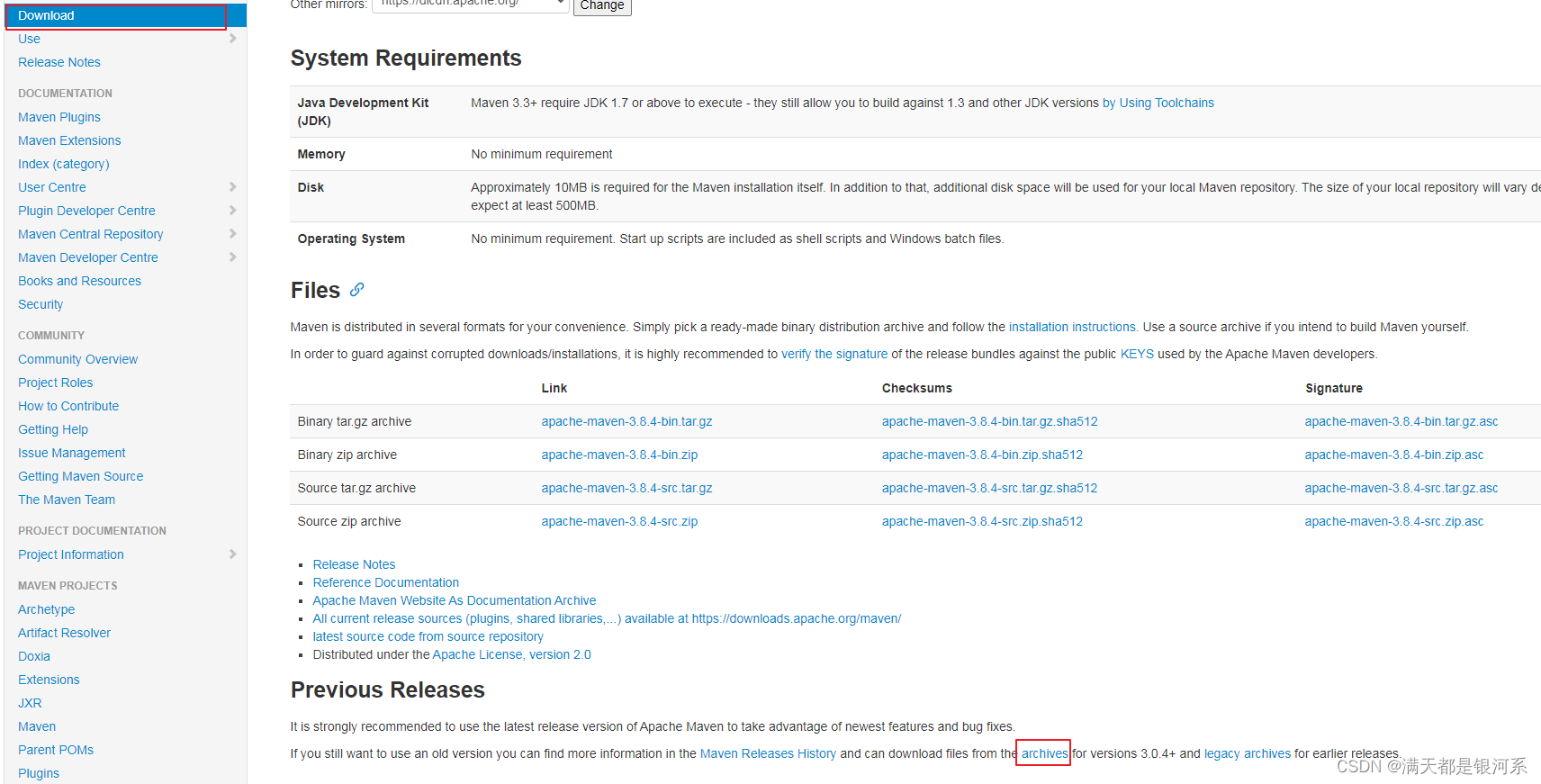Open How to Contribute link
Image resolution: width=1541 pixels, height=784 pixels.
[x=68, y=406]
